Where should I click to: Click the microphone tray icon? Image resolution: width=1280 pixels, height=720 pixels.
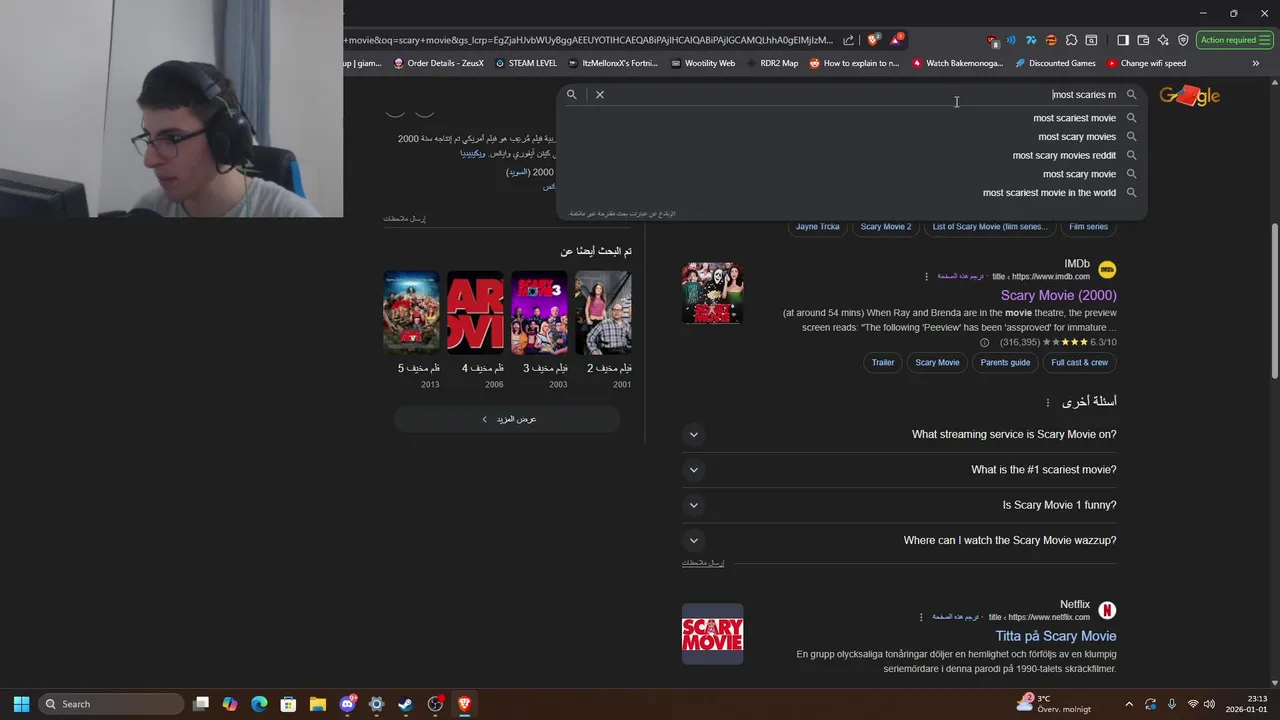click(1171, 704)
